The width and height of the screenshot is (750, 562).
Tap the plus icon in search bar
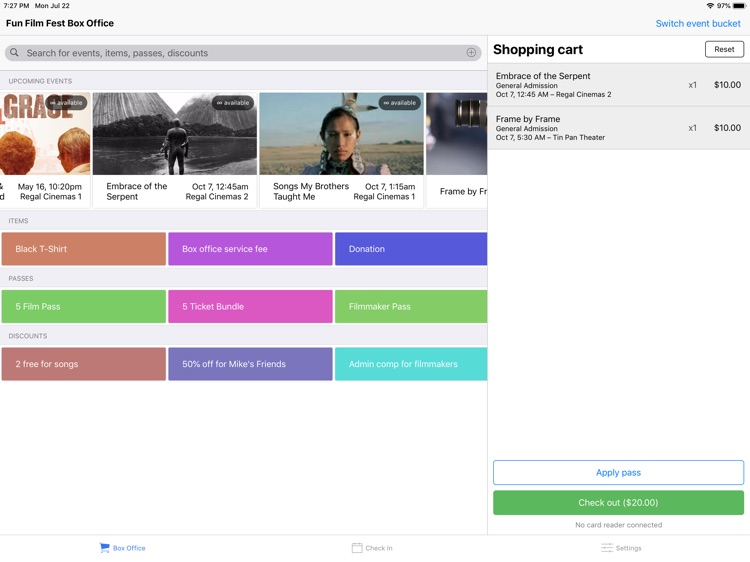(471, 53)
